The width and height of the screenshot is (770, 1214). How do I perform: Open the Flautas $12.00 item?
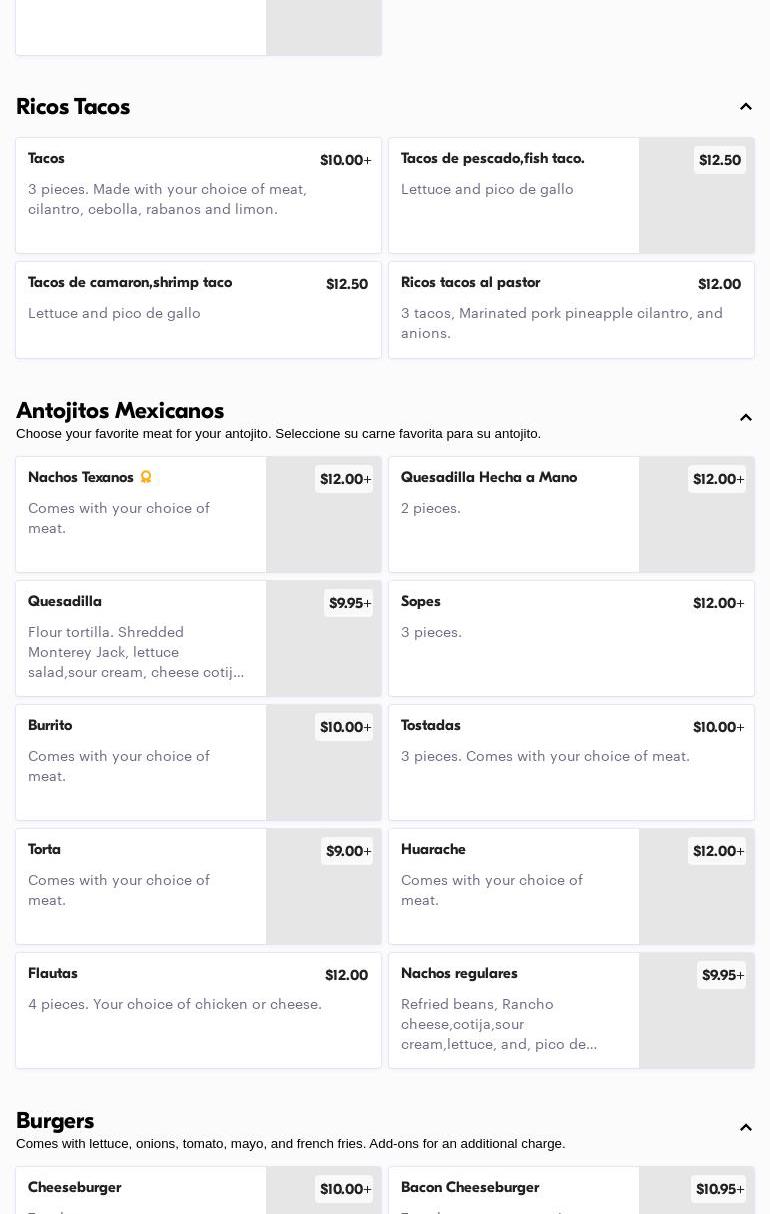pos(198,1010)
